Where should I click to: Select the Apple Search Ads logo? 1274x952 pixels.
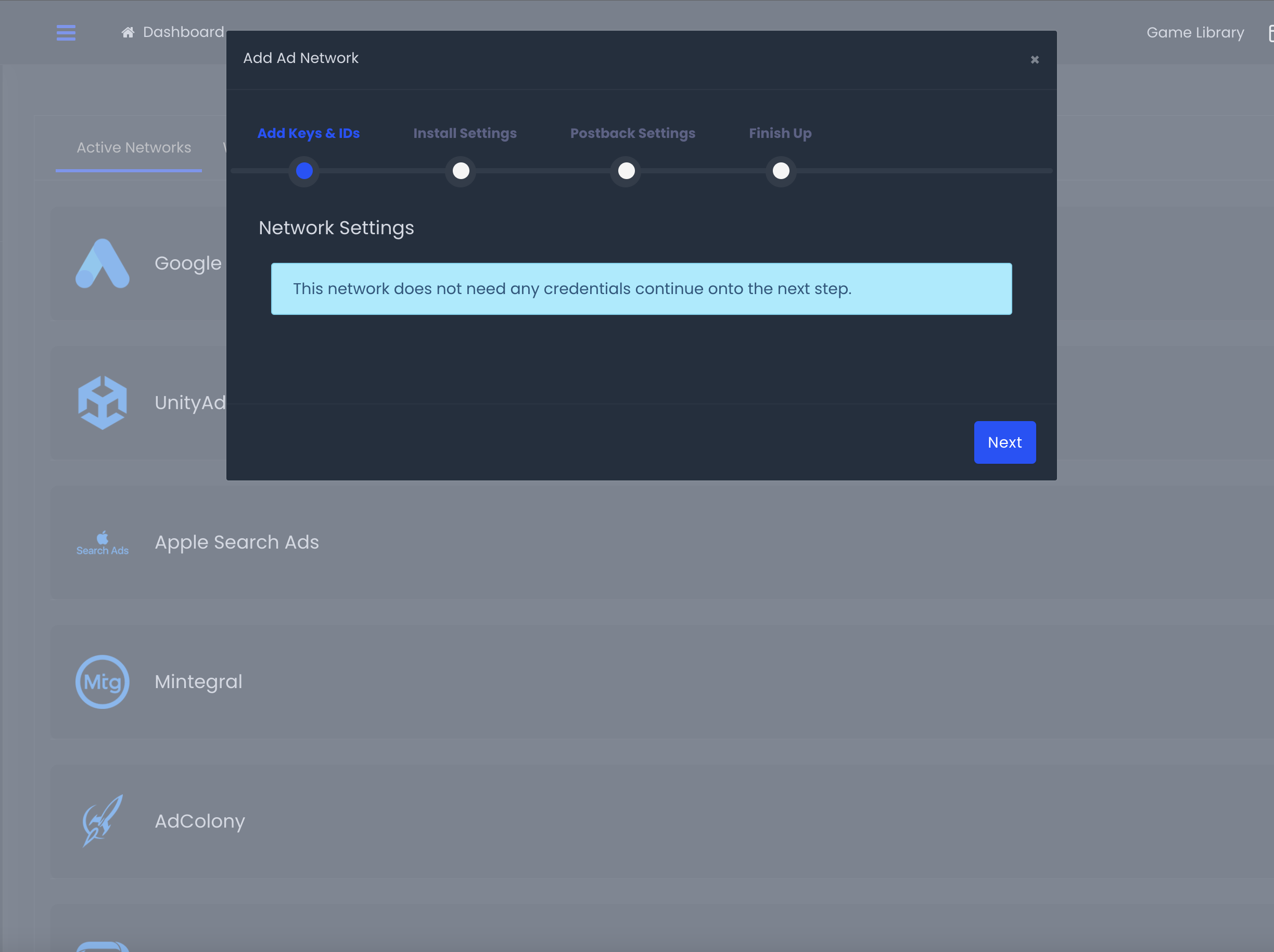click(x=103, y=542)
